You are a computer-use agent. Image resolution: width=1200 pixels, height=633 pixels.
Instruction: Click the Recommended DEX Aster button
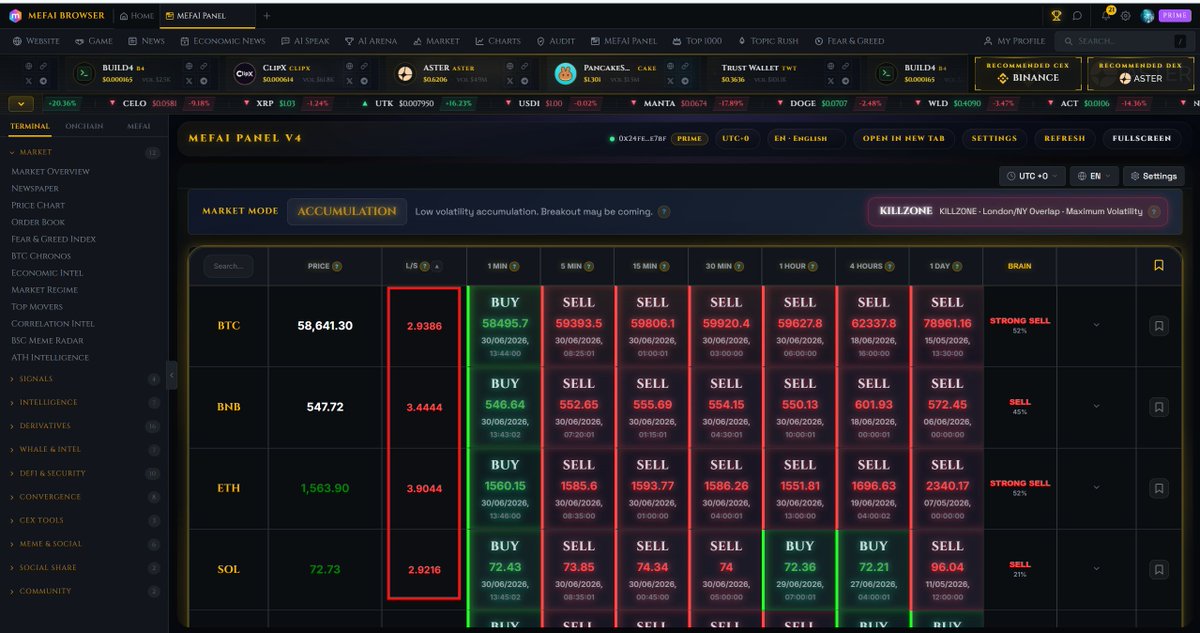pos(1140,73)
